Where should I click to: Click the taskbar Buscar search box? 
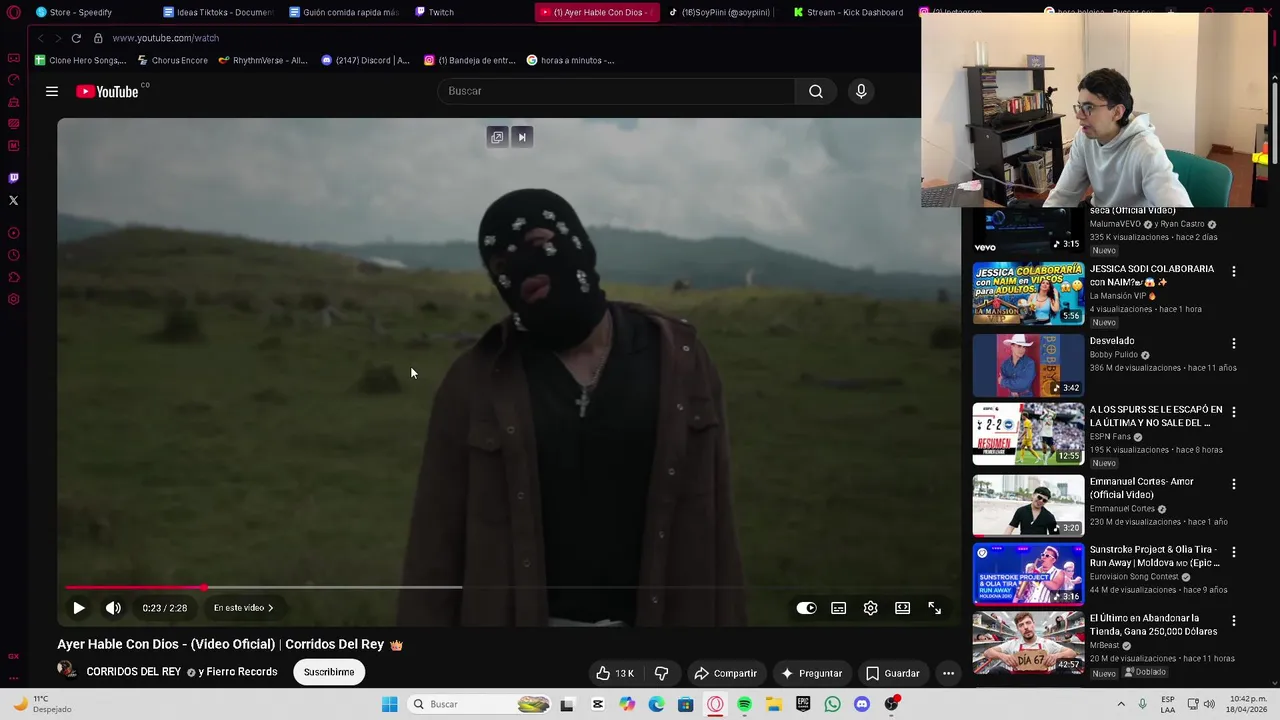(x=480, y=704)
